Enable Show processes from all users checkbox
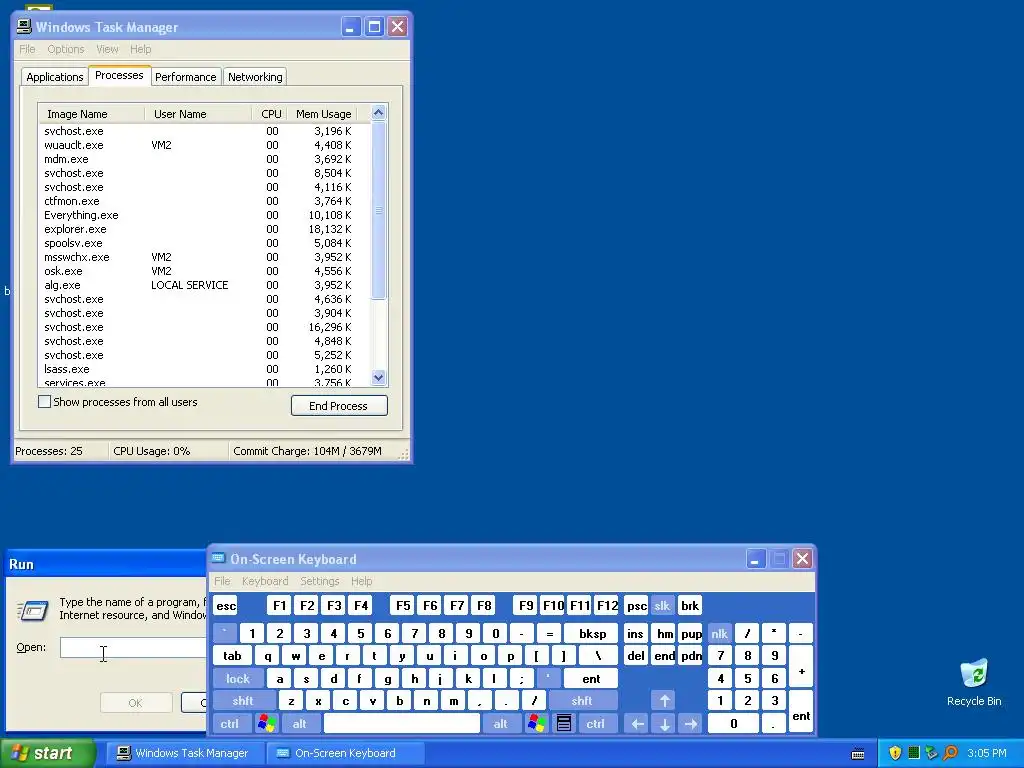This screenshot has height=768, width=1024. tap(44, 402)
